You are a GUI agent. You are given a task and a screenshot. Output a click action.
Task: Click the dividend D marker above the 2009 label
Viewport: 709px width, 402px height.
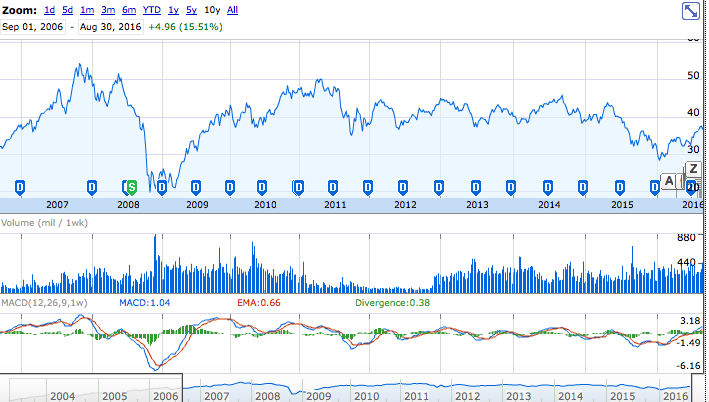(195, 187)
